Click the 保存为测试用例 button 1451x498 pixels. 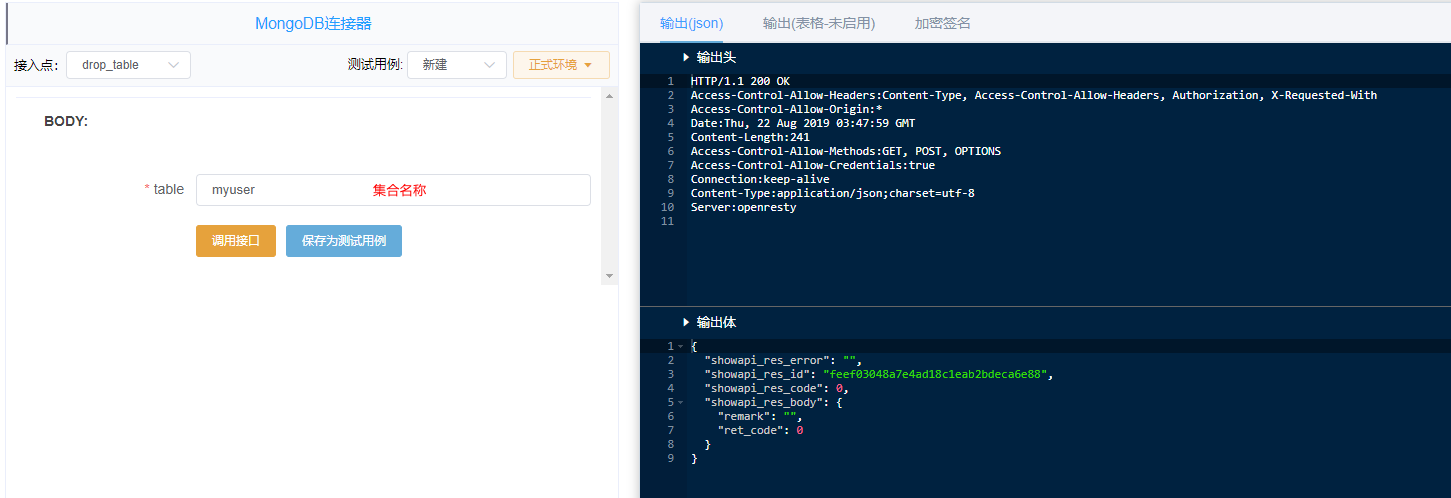[344, 241]
